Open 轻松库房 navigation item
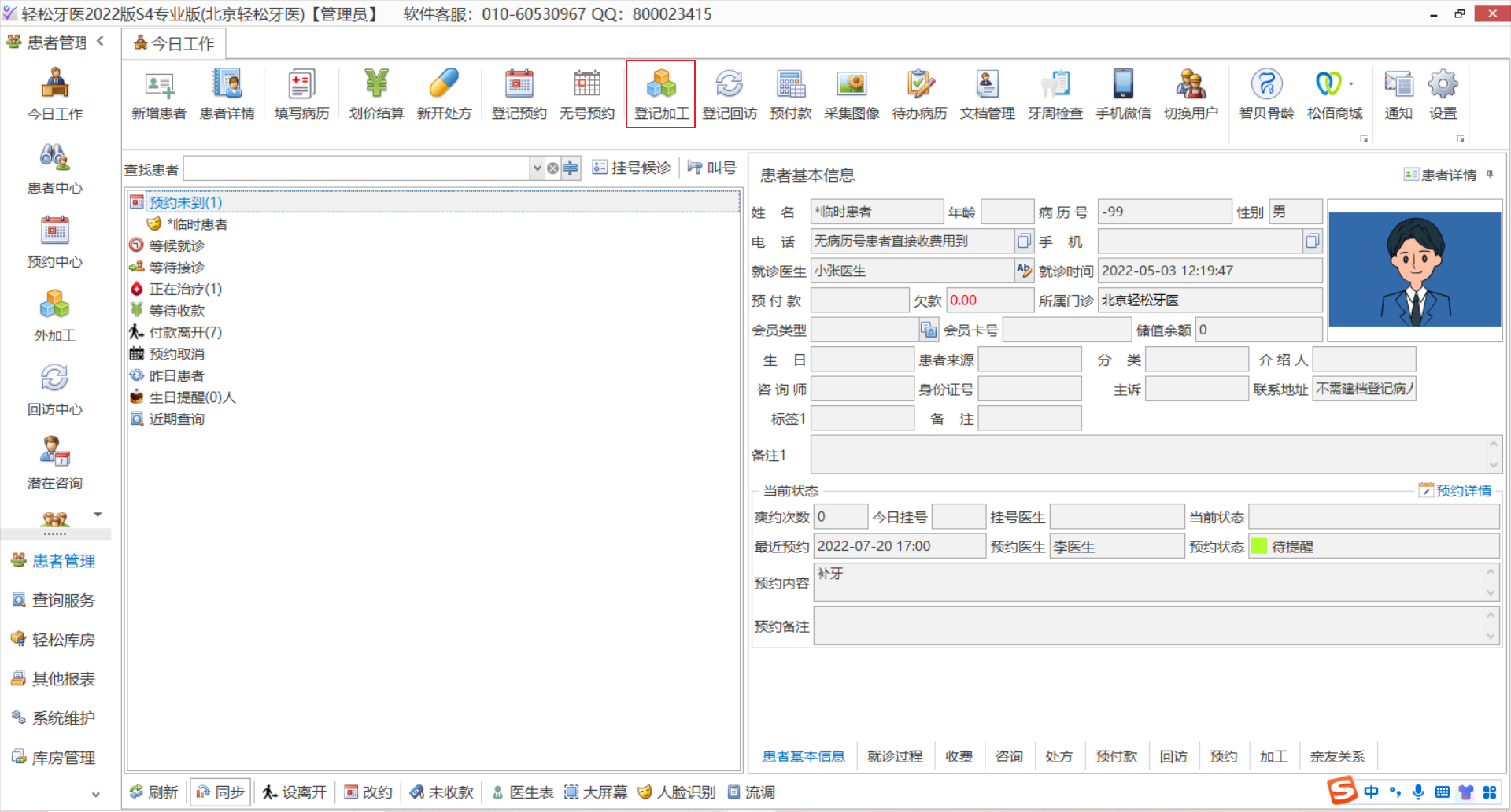The image size is (1511, 812). click(55, 640)
